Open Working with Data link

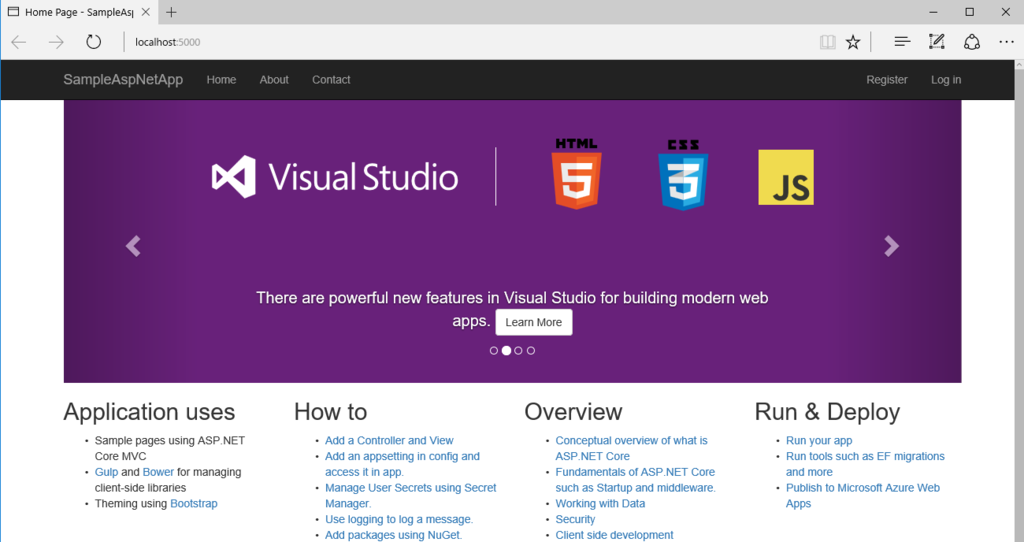click(x=600, y=503)
